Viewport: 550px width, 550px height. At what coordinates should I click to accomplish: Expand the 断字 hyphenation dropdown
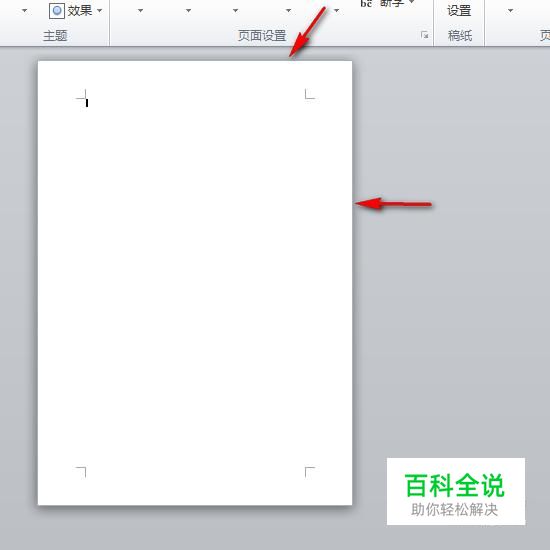[412, 2]
